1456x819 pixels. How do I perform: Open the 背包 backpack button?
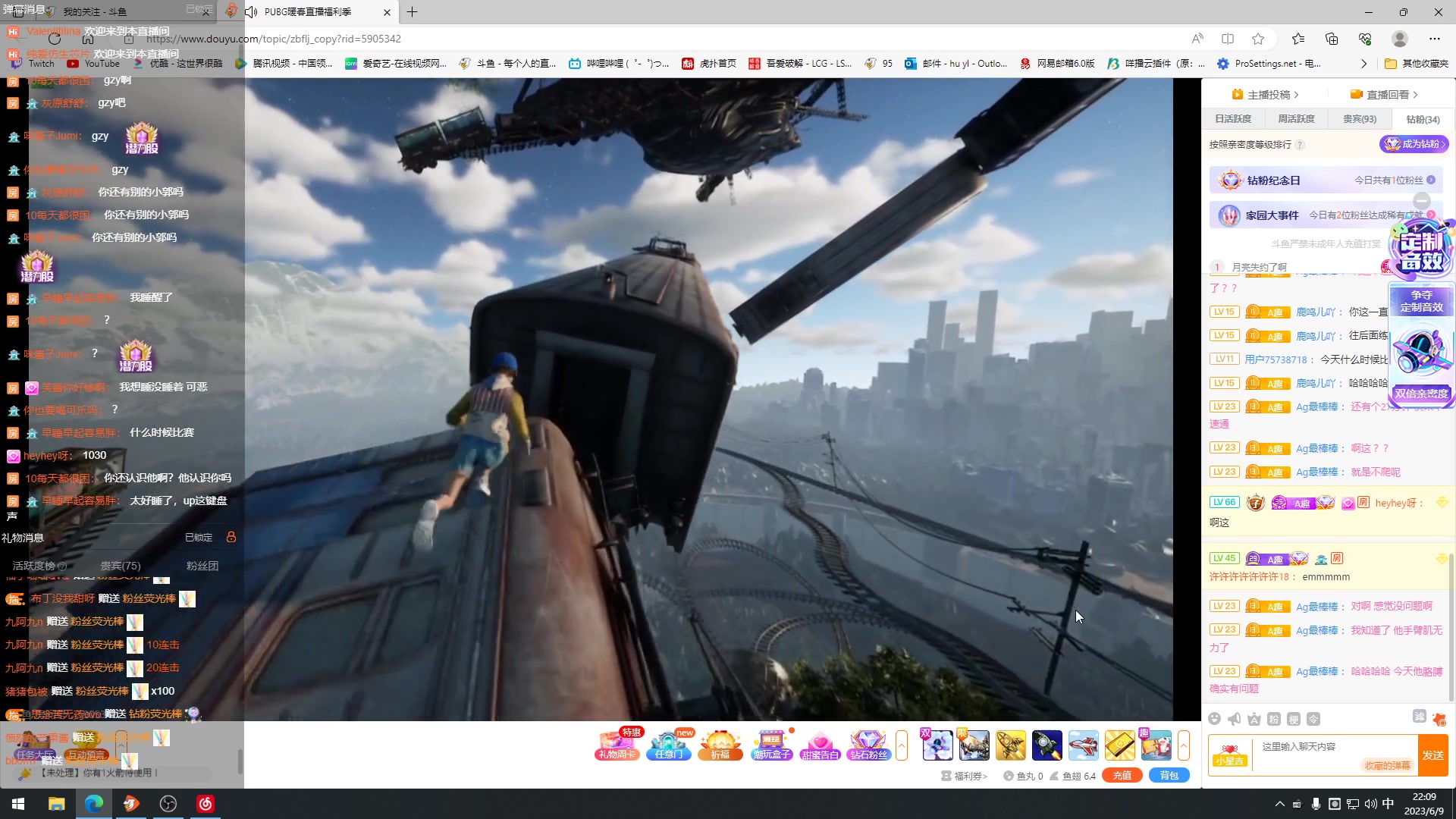[x=1169, y=776]
